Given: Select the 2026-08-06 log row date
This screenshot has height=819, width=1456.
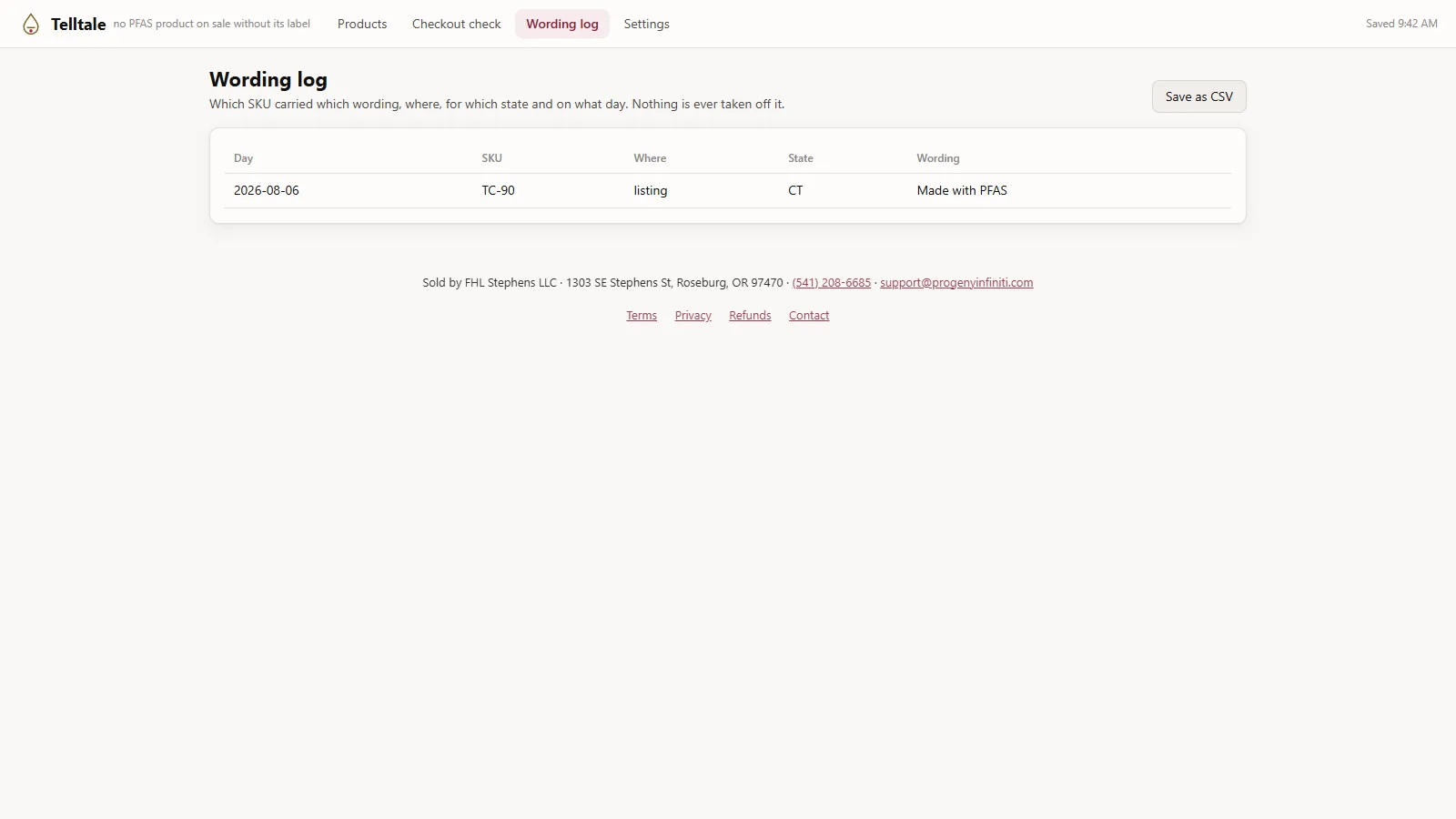Looking at the screenshot, I should coord(267,190).
